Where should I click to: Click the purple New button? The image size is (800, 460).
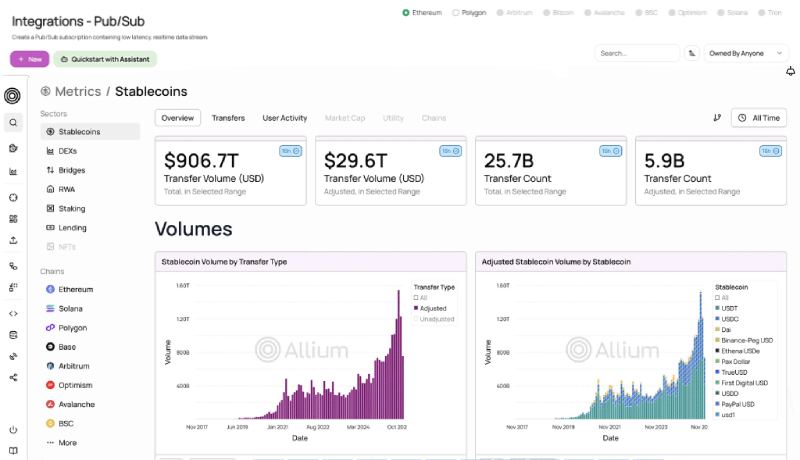click(x=29, y=59)
